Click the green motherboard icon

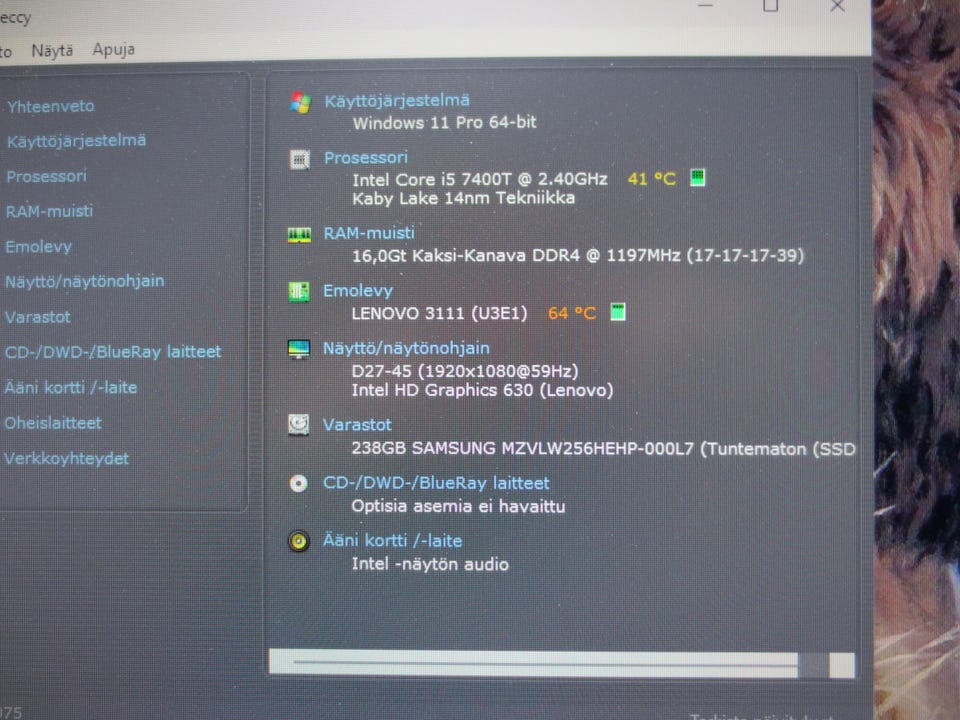click(299, 291)
